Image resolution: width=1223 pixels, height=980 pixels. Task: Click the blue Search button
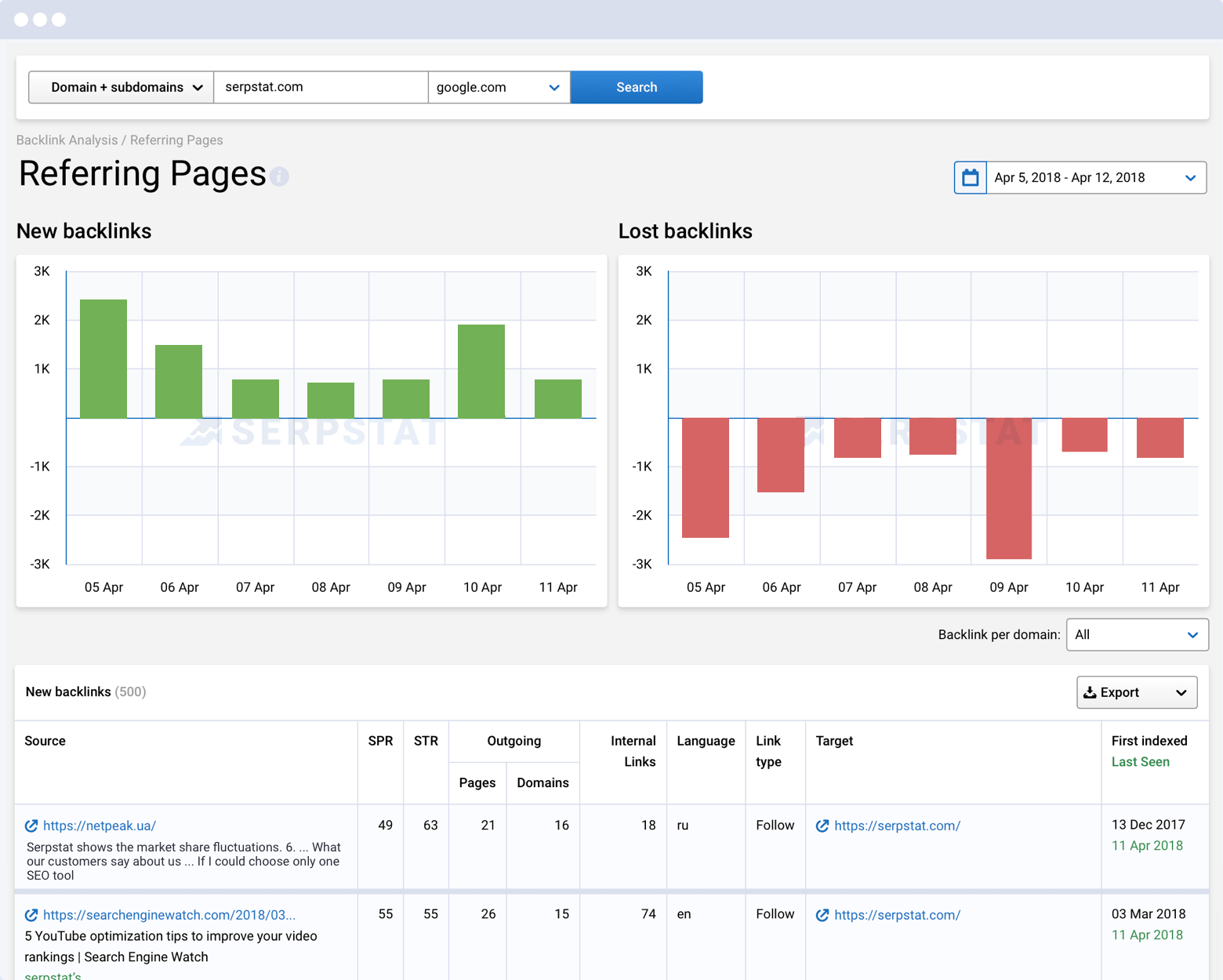(x=637, y=87)
